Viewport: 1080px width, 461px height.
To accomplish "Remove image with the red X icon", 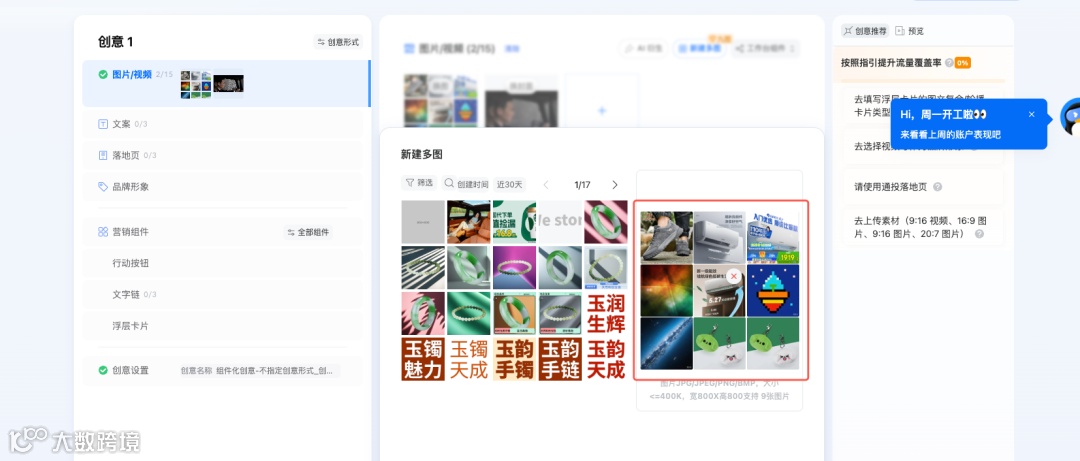I will 734,276.
